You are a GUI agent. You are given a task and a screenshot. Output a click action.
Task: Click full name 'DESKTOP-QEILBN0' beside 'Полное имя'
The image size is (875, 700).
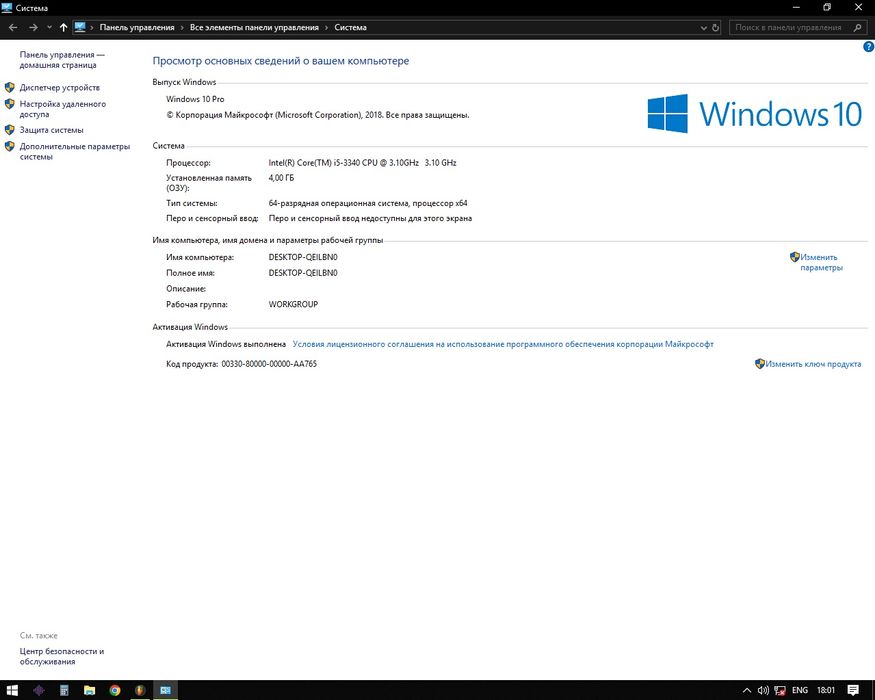coord(303,273)
